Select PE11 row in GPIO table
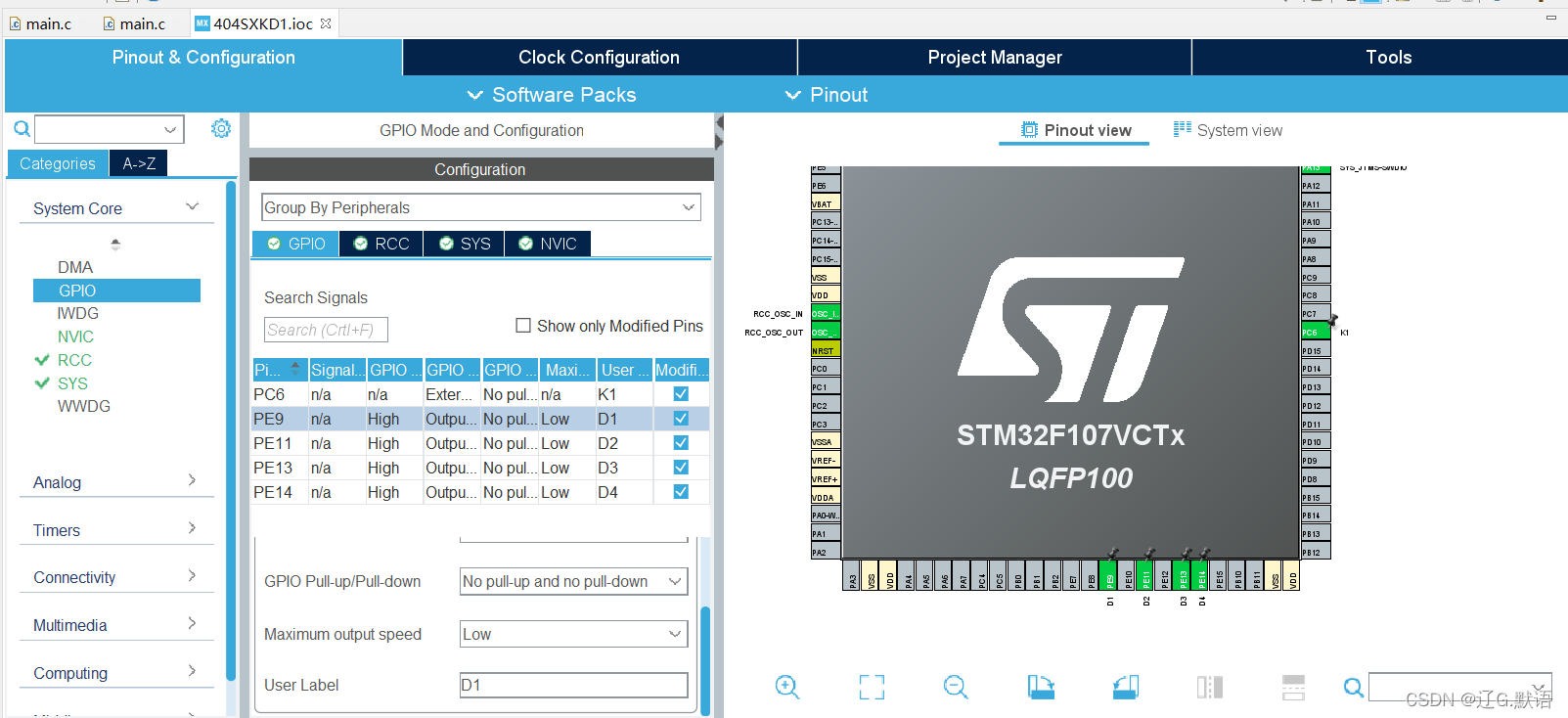Image resolution: width=1568 pixels, height=718 pixels. [x=480, y=443]
